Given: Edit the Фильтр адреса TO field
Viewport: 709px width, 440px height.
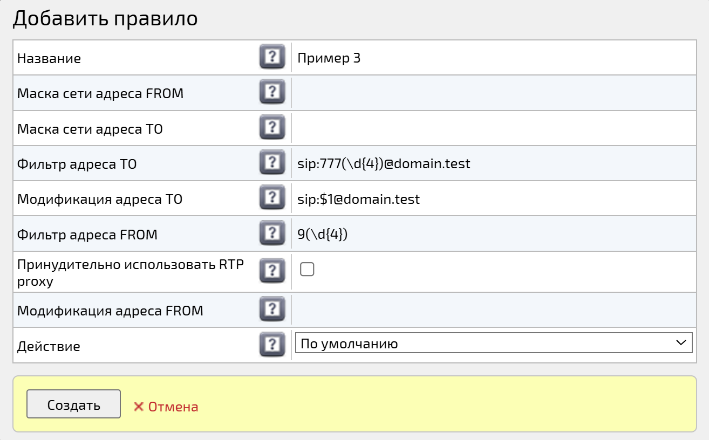Looking at the screenshot, I should click(x=494, y=163).
